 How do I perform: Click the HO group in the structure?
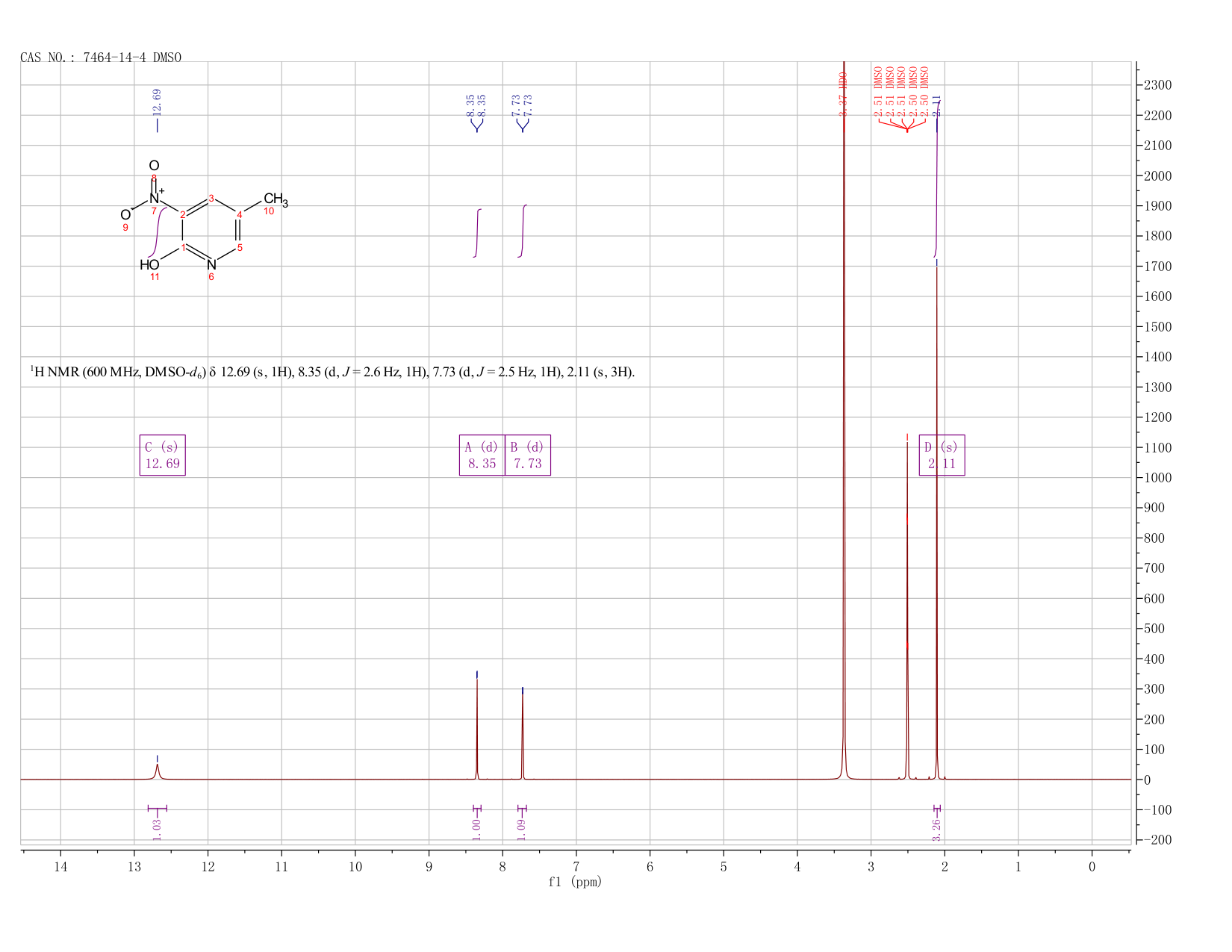[149, 264]
